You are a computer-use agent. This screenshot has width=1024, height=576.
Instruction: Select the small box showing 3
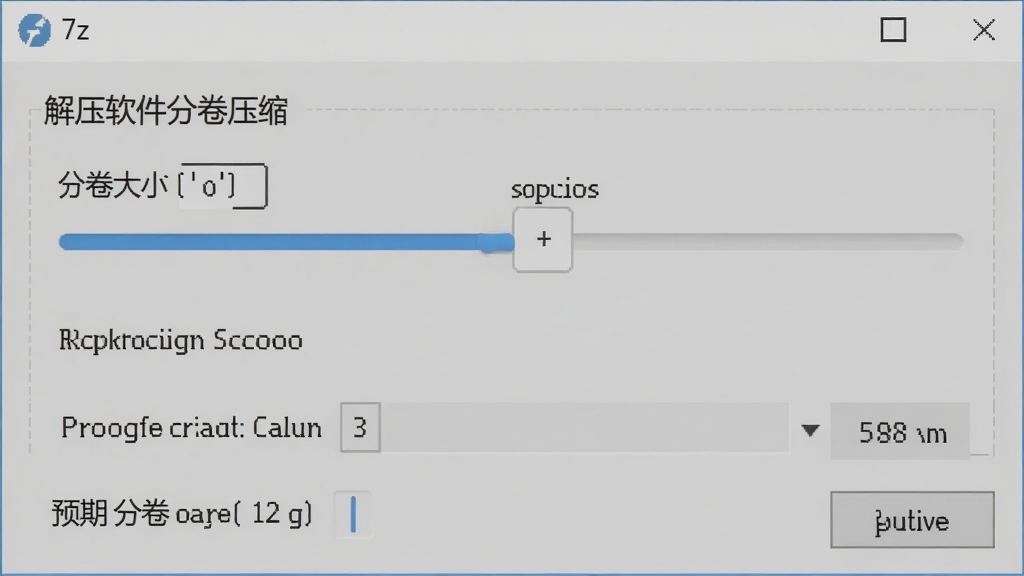(x=360, y=428)
